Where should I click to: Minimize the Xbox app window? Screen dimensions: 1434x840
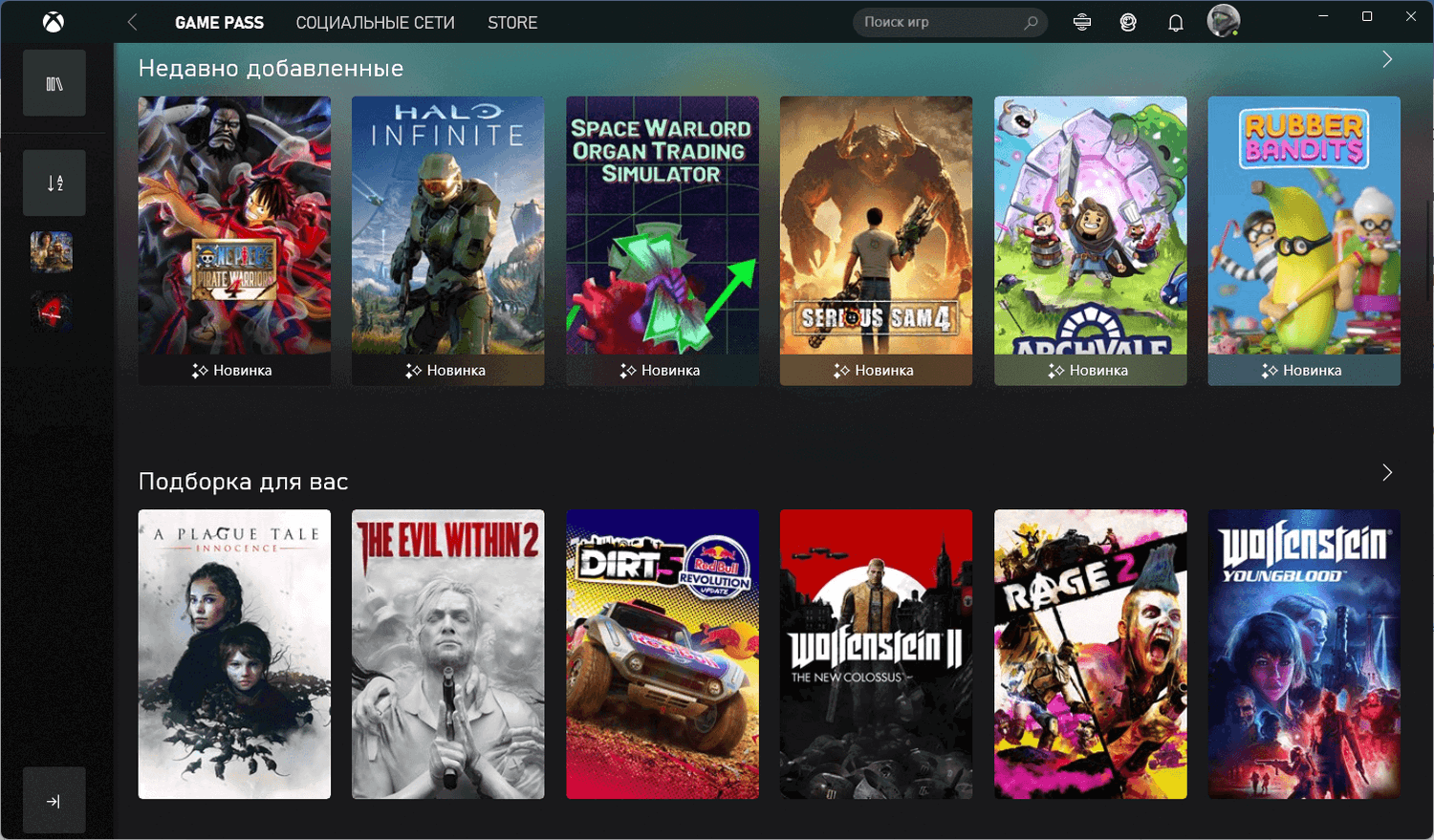pyautogui.click(x=1324, y=16)
